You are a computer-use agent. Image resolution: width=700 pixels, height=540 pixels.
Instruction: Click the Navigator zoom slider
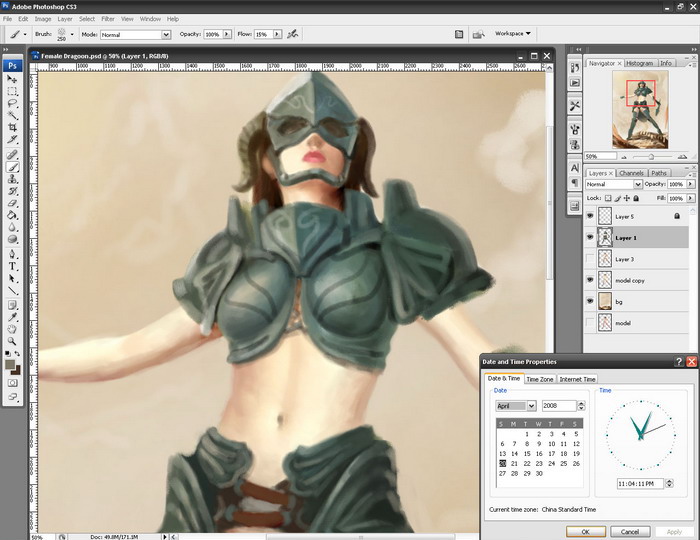651,157
